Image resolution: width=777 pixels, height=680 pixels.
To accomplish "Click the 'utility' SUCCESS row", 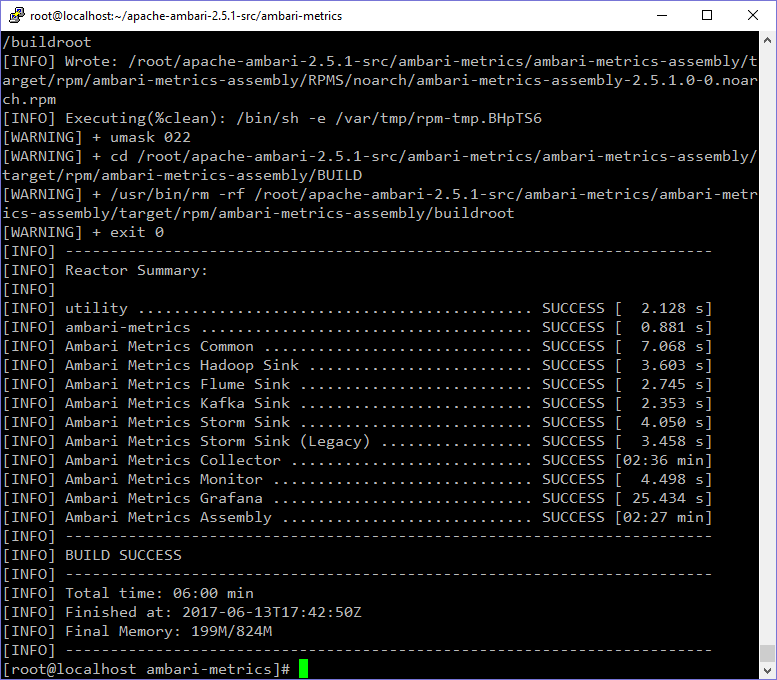I will click(357, 308).
